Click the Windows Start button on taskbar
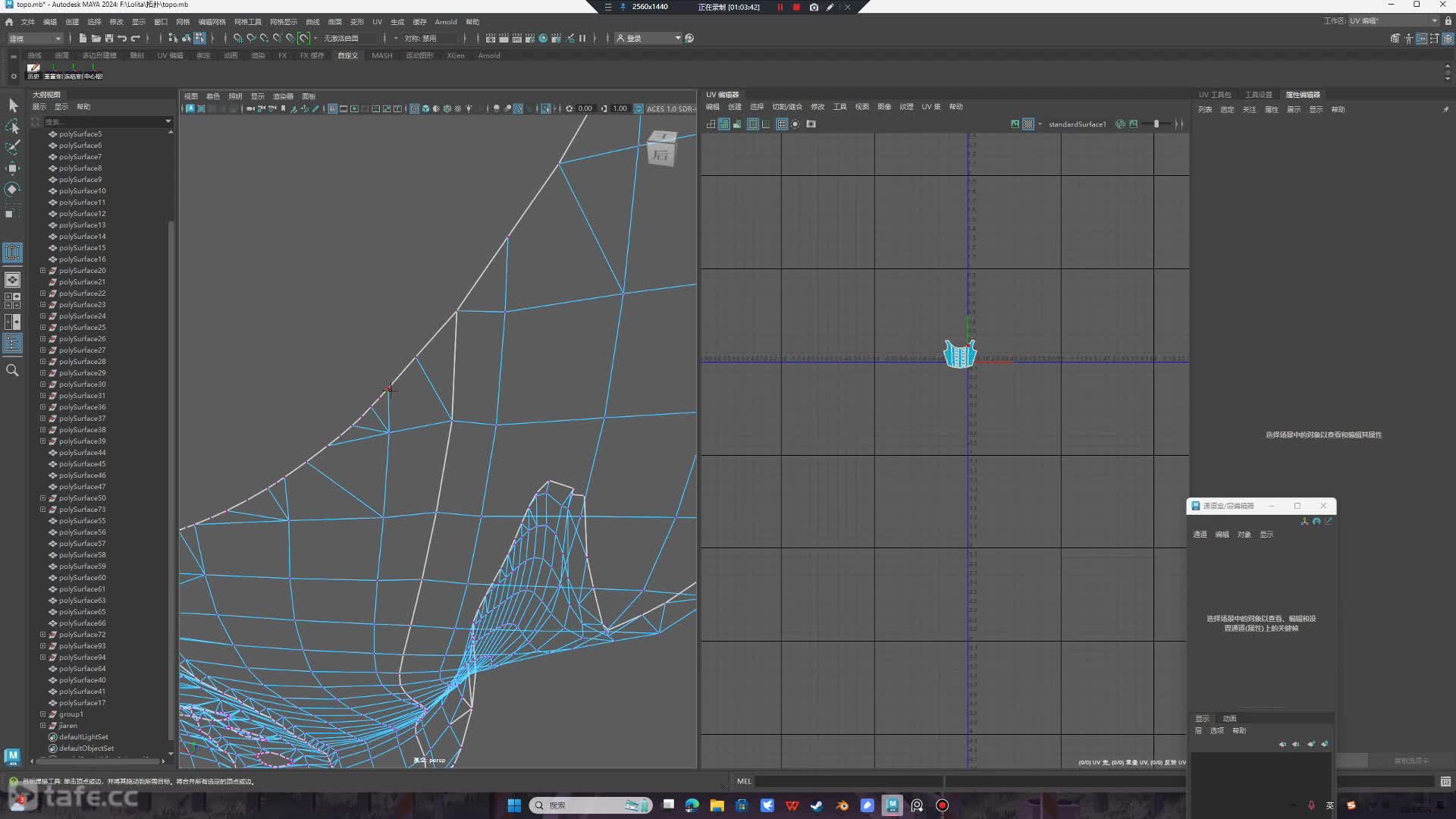Screen dimensions: 1456x819 [x=514, y=805]
